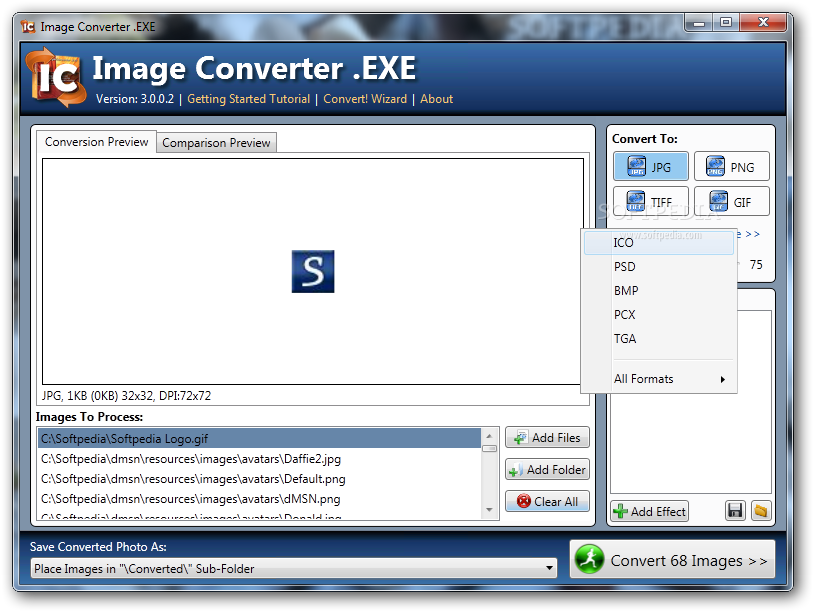Select TIFF as the output format
Image resolution: width=814 pixels, height=612 pixels.
coord(650,201)
